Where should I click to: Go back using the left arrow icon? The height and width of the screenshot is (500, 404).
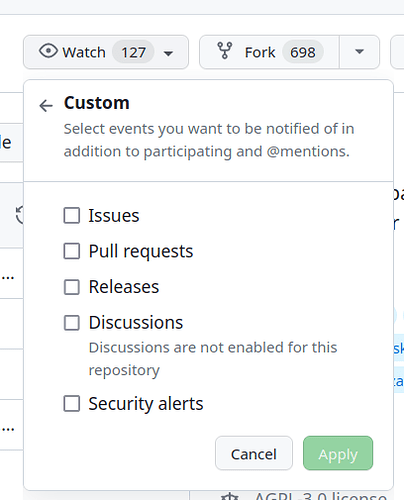[x=46, y=106]
